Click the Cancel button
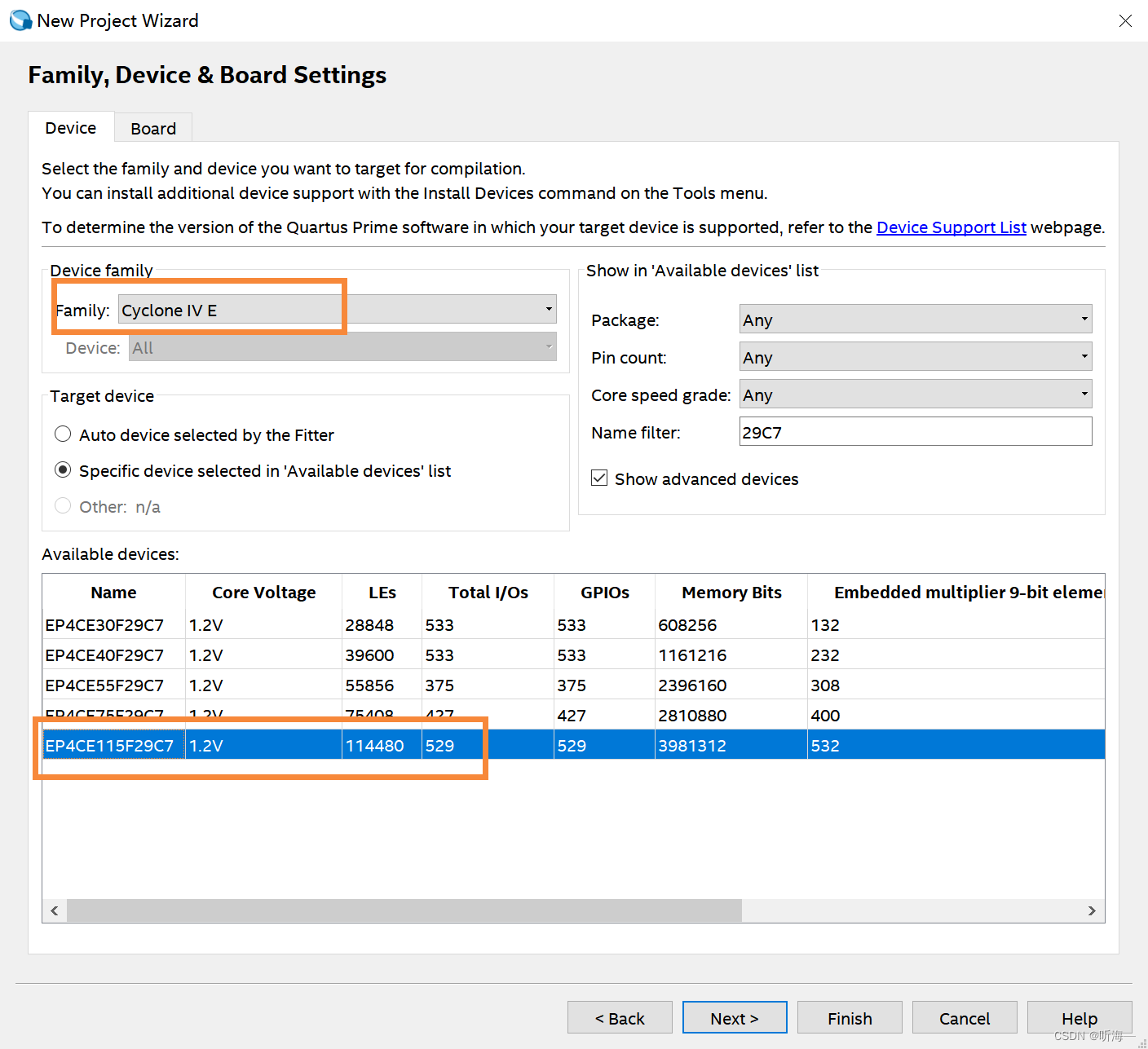Screen dimensions: 1148x1049 point(965,1018)
